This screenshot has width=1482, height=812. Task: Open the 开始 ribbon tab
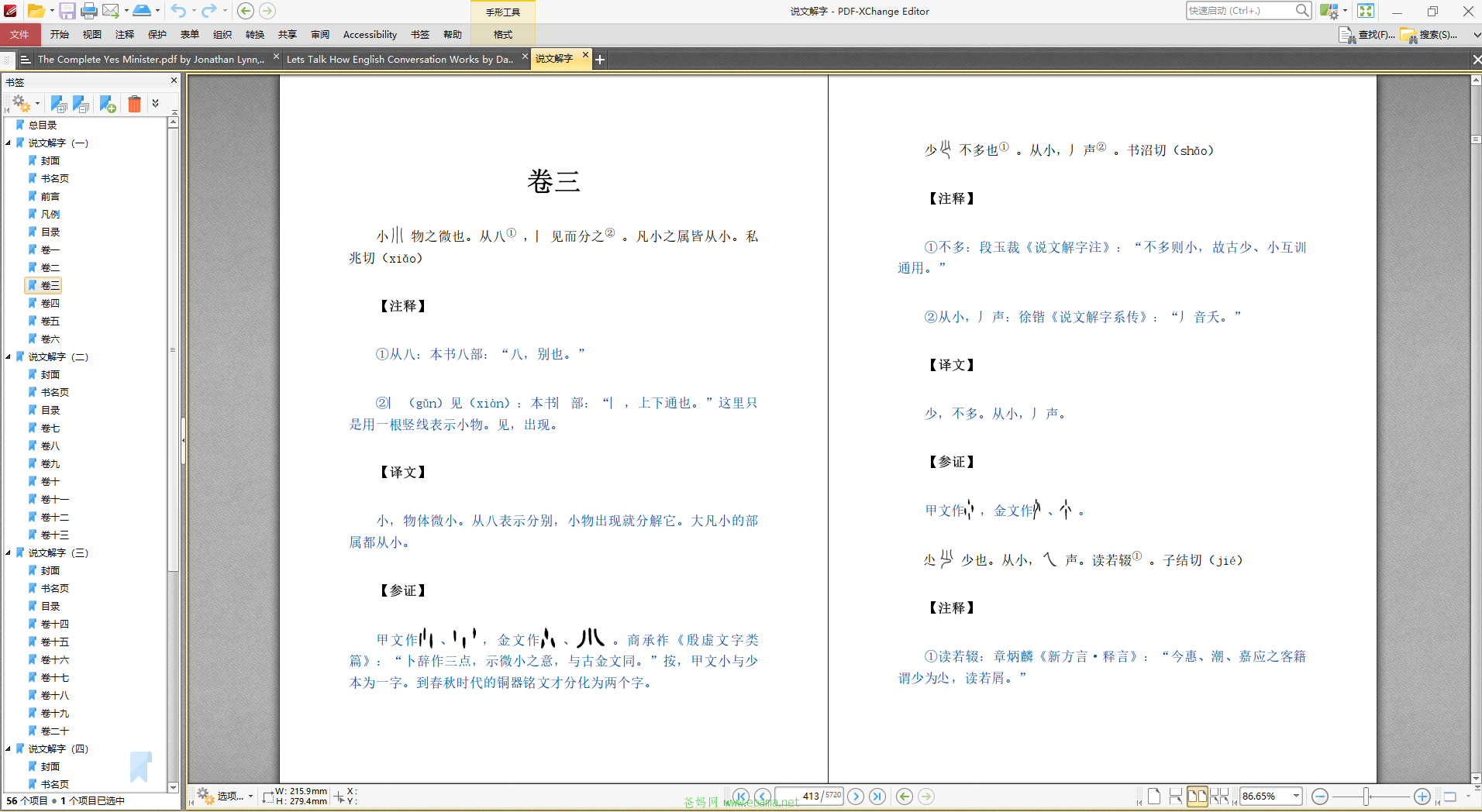[x=60, y=35]
